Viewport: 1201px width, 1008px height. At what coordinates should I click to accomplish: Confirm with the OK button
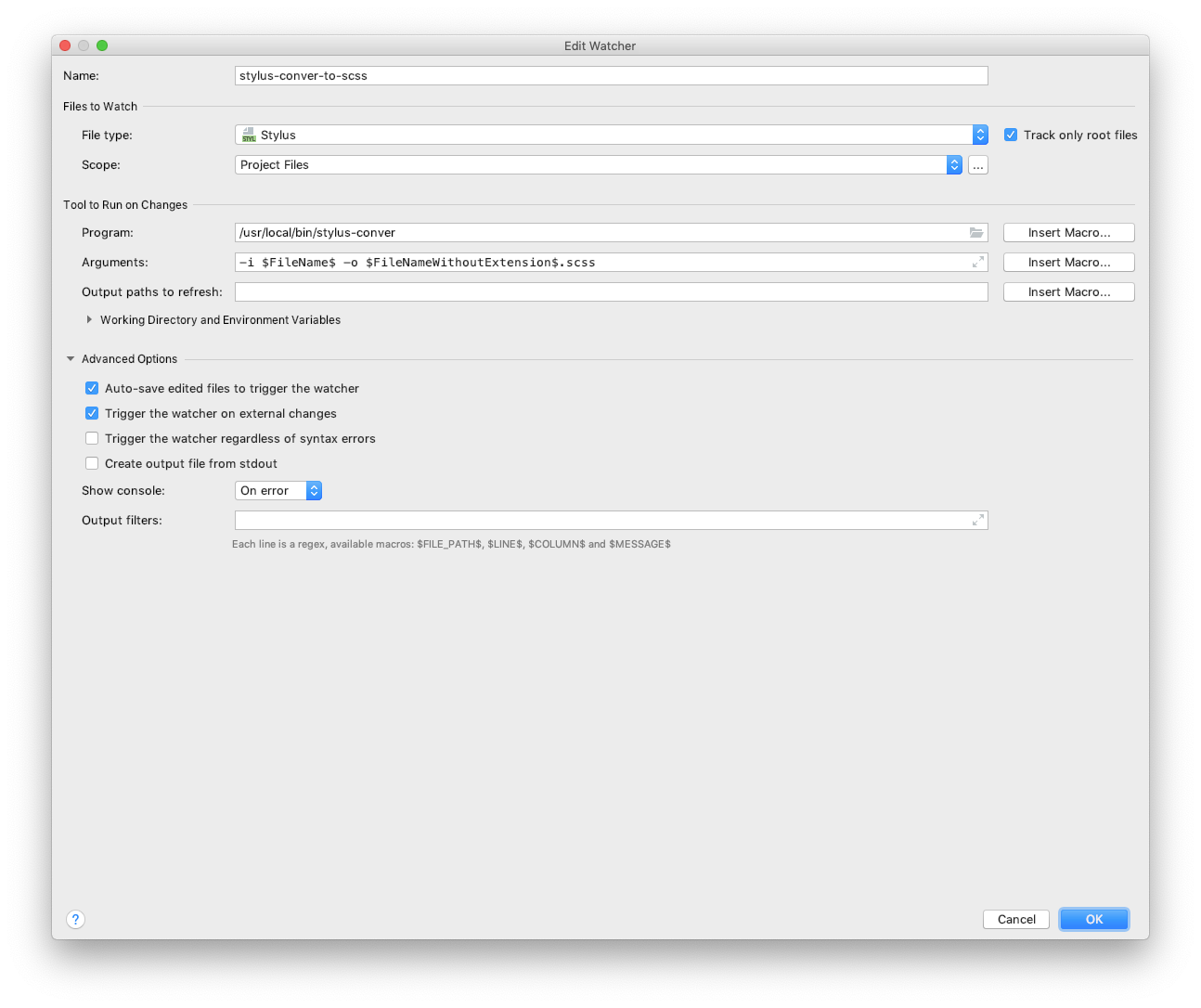[x=1094, y=919]
